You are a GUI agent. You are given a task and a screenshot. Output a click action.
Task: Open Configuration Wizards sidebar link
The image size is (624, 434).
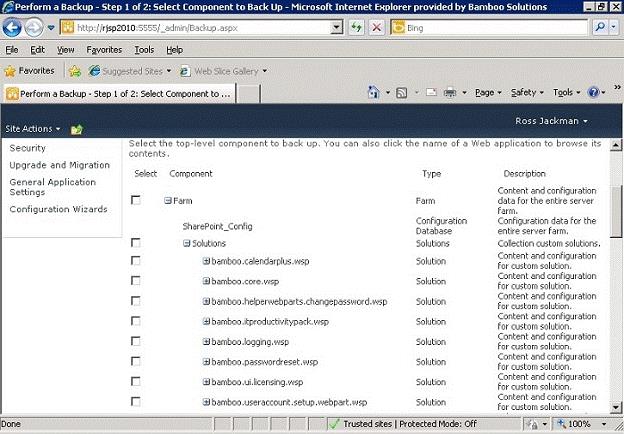[58, 209]
